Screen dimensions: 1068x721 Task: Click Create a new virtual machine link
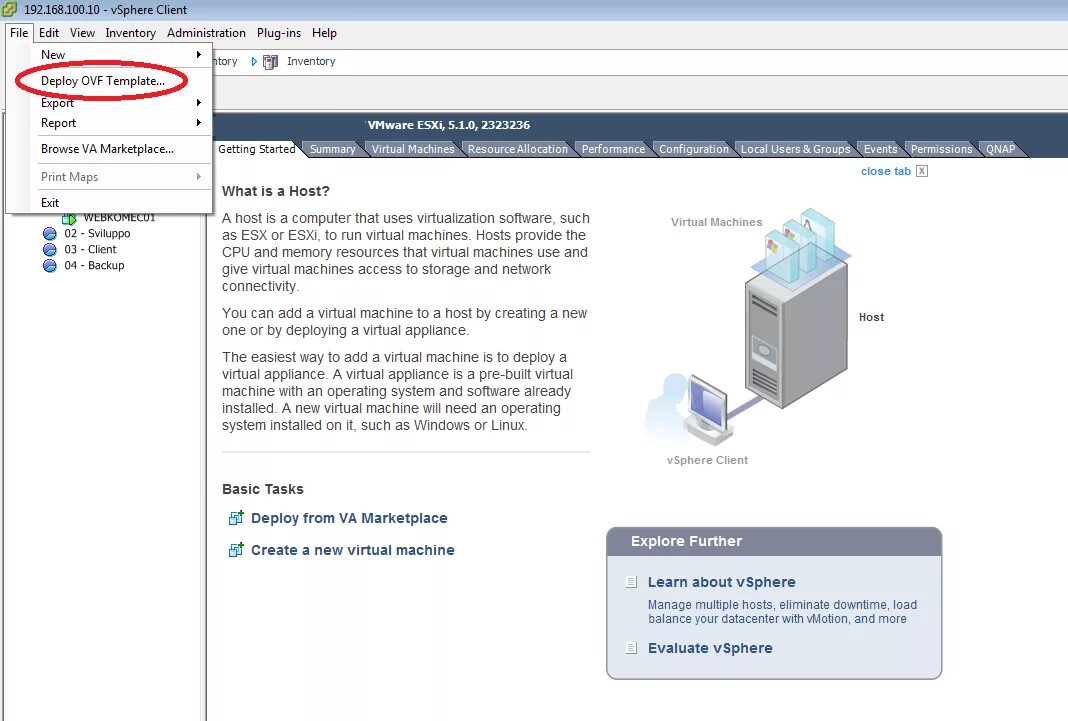(353, 550)
